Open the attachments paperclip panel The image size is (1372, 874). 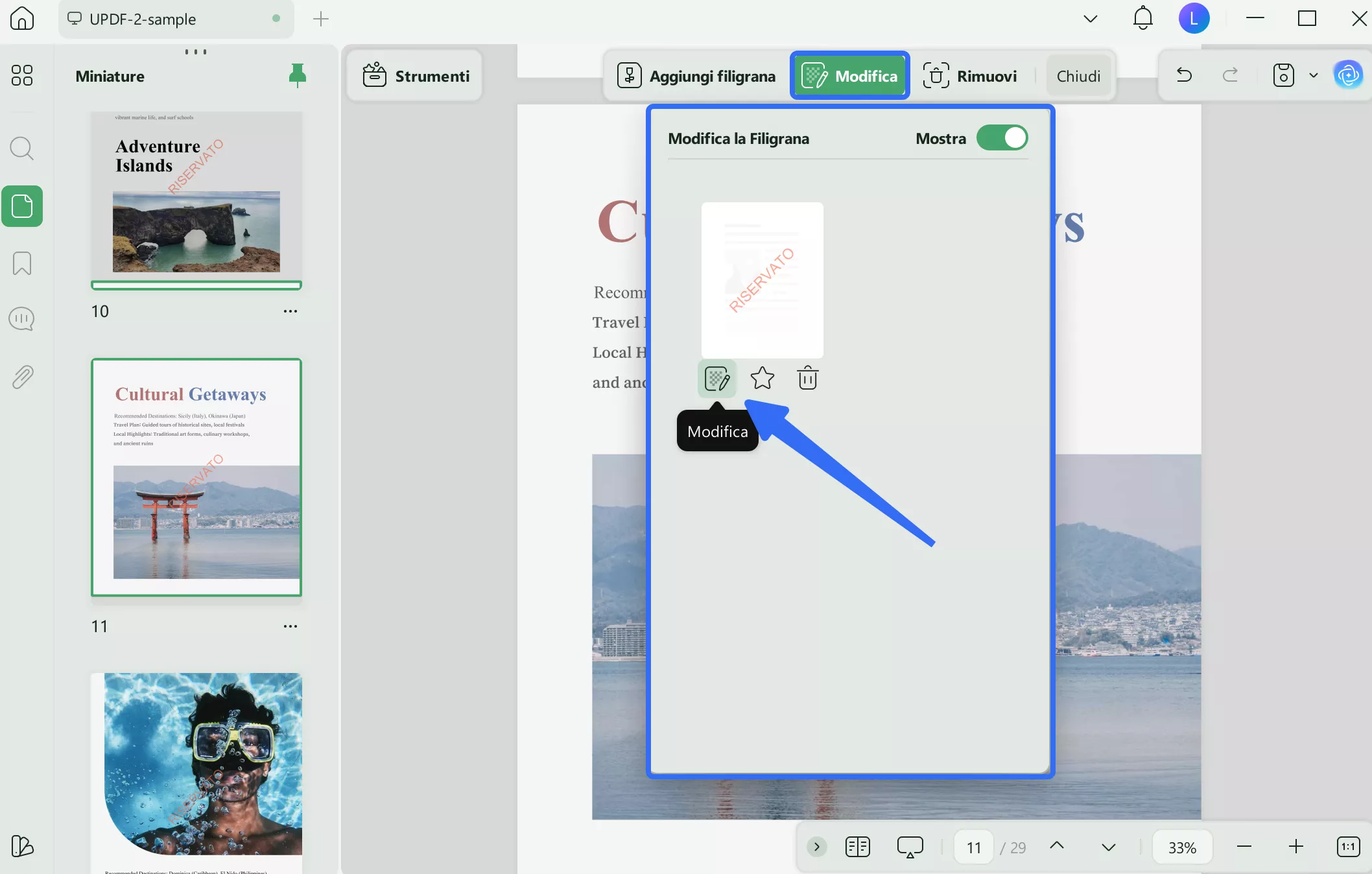pos(22,377)
